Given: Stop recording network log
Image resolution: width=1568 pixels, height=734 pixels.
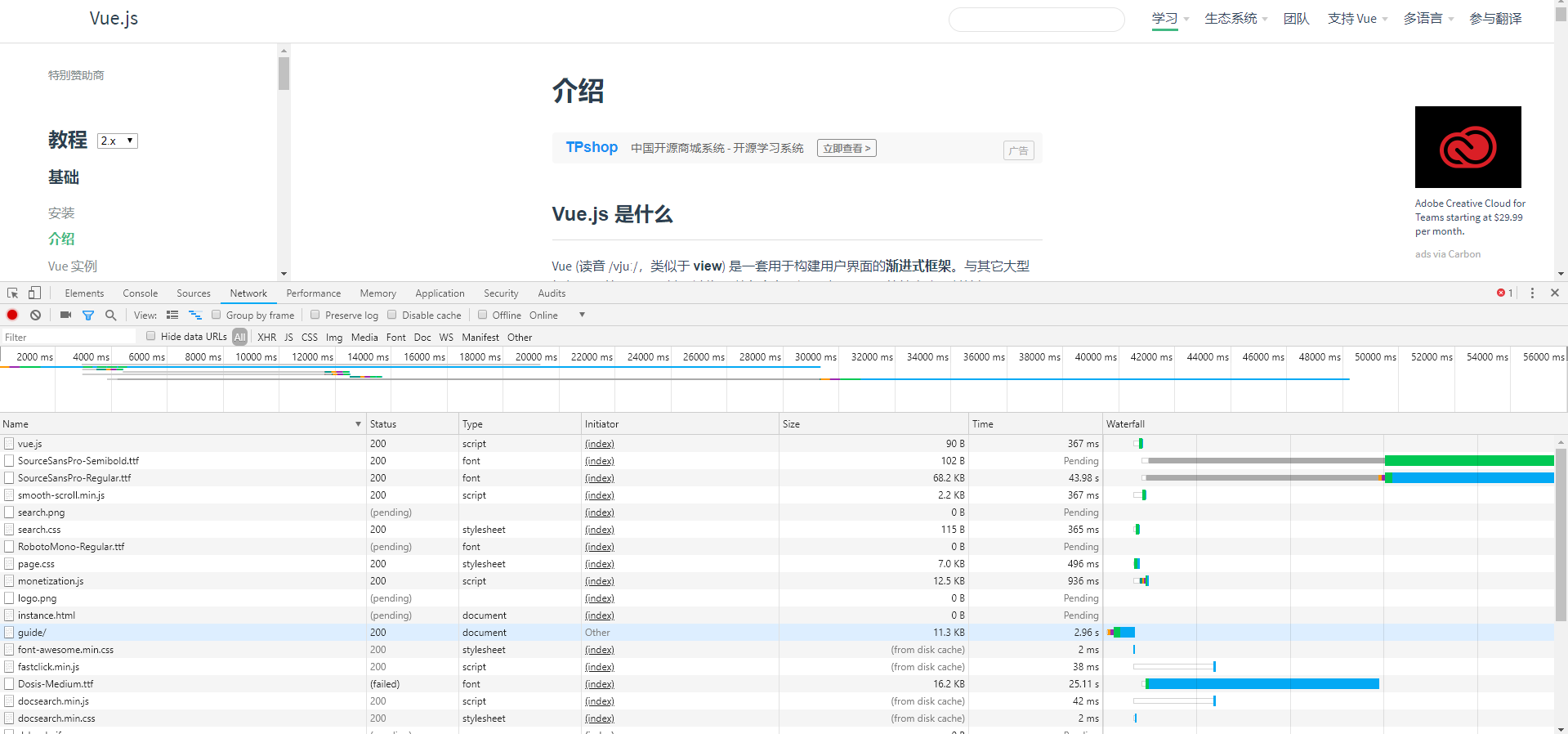Looking at the screenshot, I should coord(12,315).
